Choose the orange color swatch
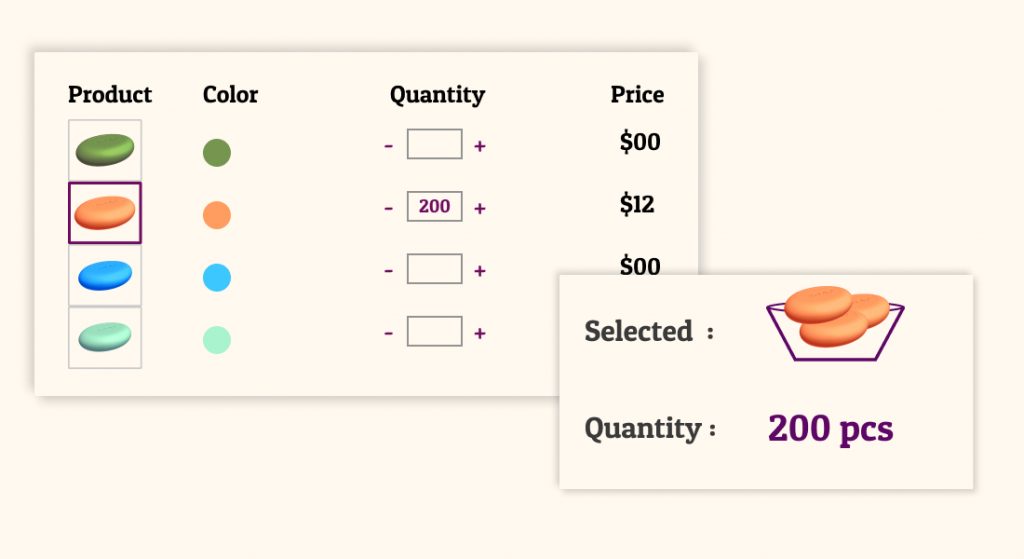 (x=217, y=215)
